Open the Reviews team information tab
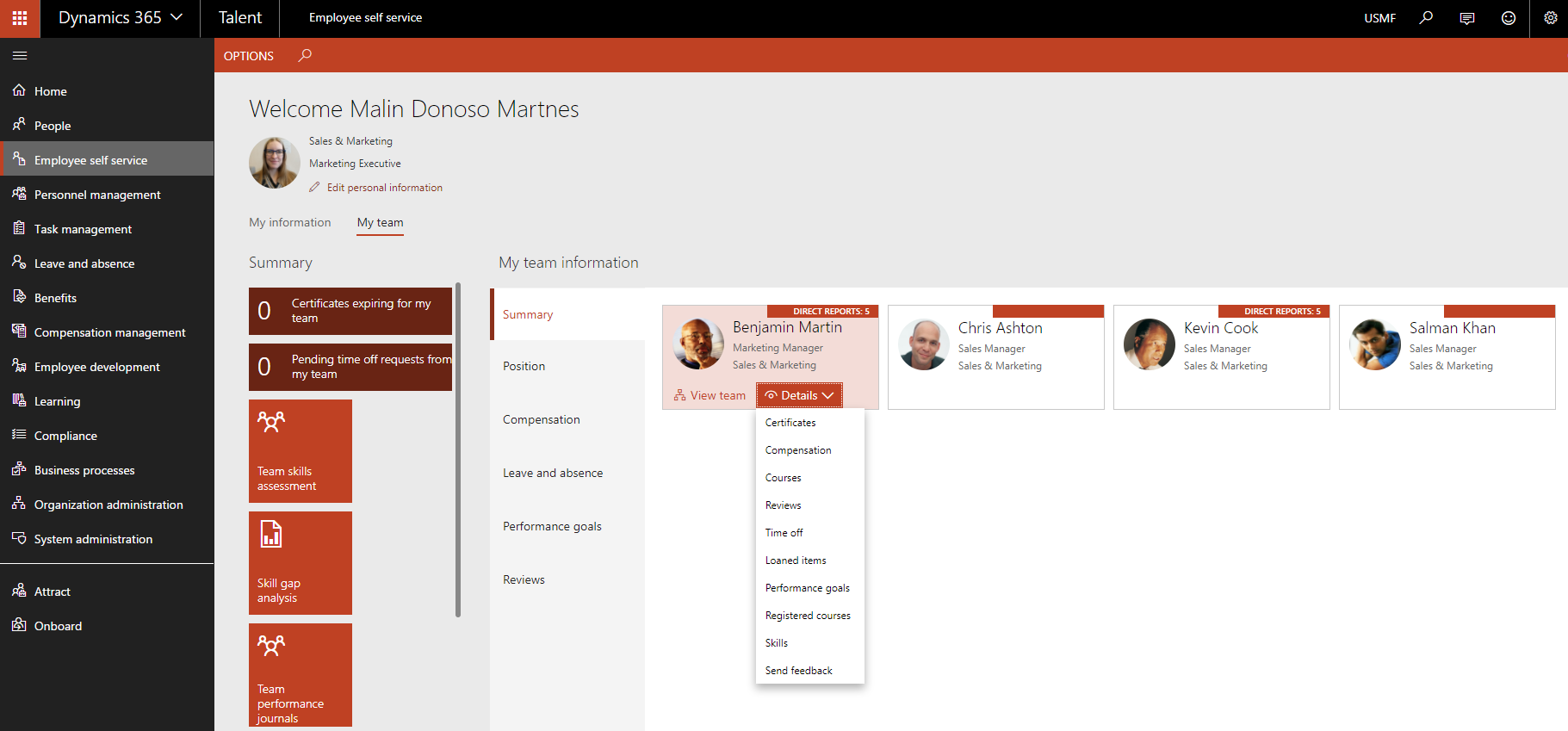This screenshot has height=731, width=1568. coord(567,579)
